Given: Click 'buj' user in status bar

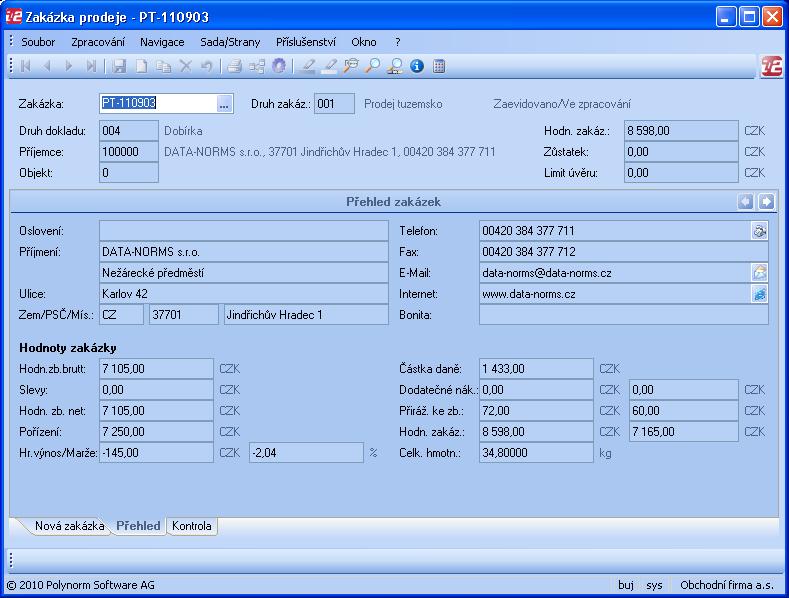Looking at the screenshot, I should [x=625, y=585].
